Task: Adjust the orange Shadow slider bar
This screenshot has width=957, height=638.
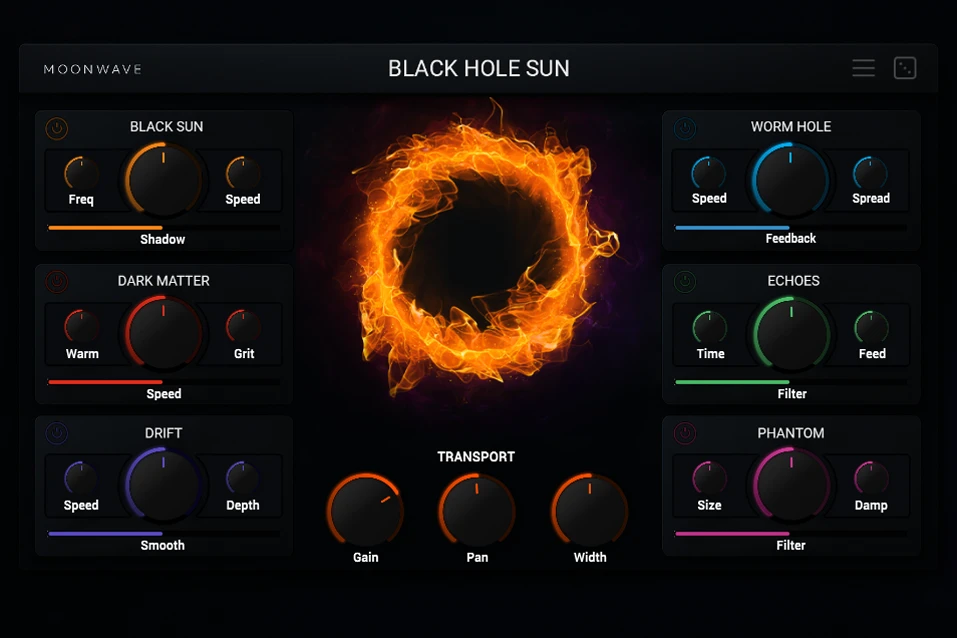Action: [x=164, y=228]
